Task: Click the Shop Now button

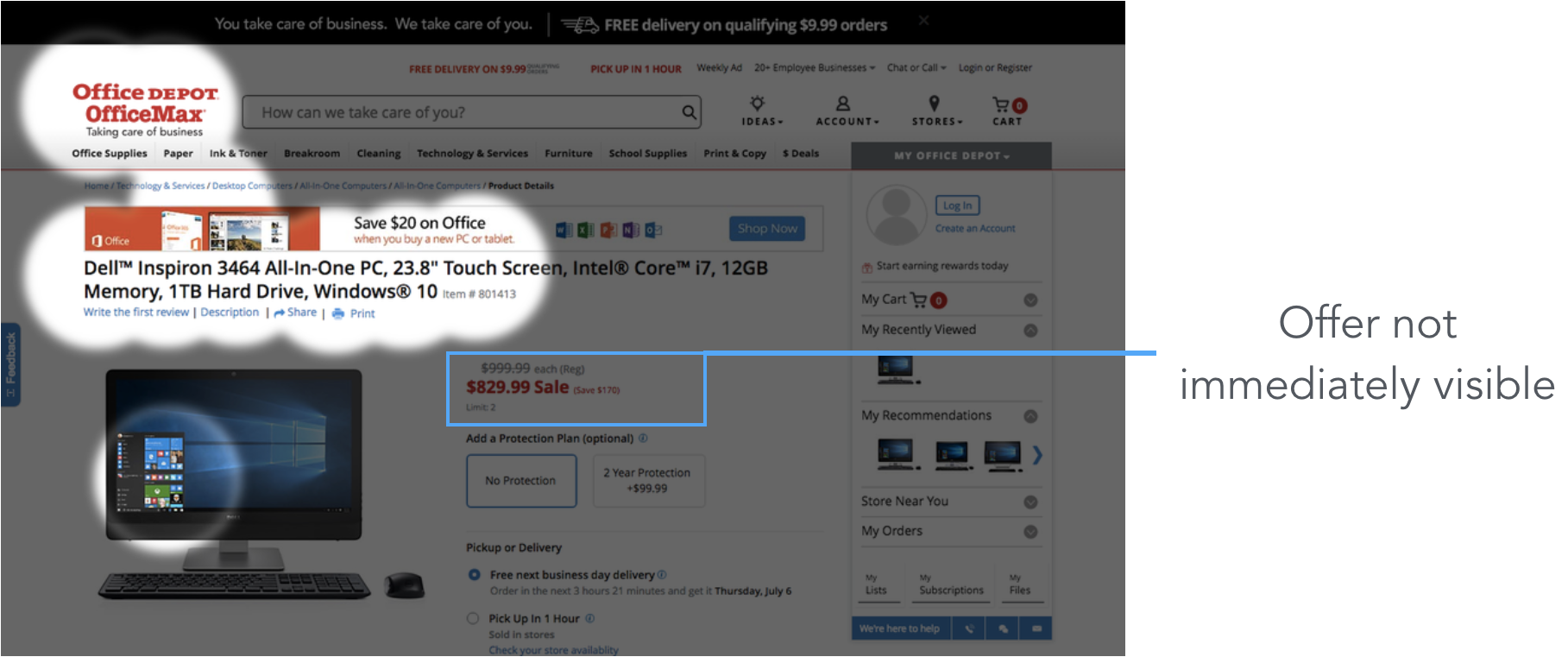Action: 767,229
